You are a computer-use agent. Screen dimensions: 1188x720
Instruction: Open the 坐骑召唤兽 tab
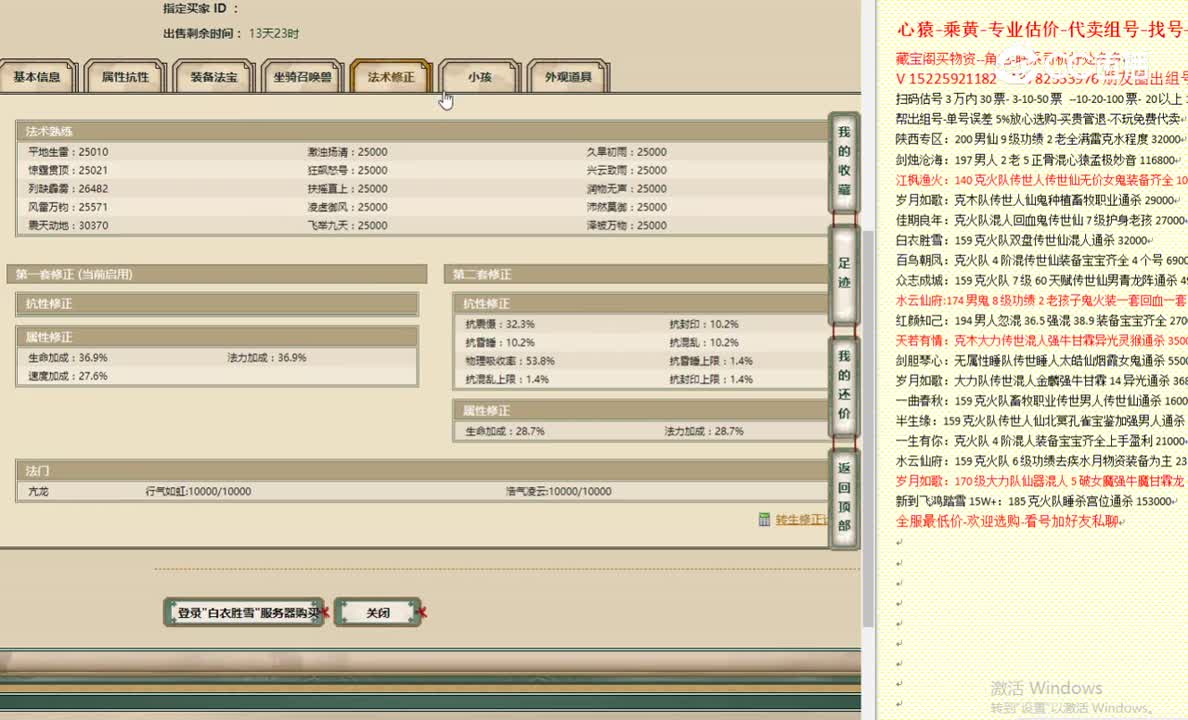(x=302, y=77)
